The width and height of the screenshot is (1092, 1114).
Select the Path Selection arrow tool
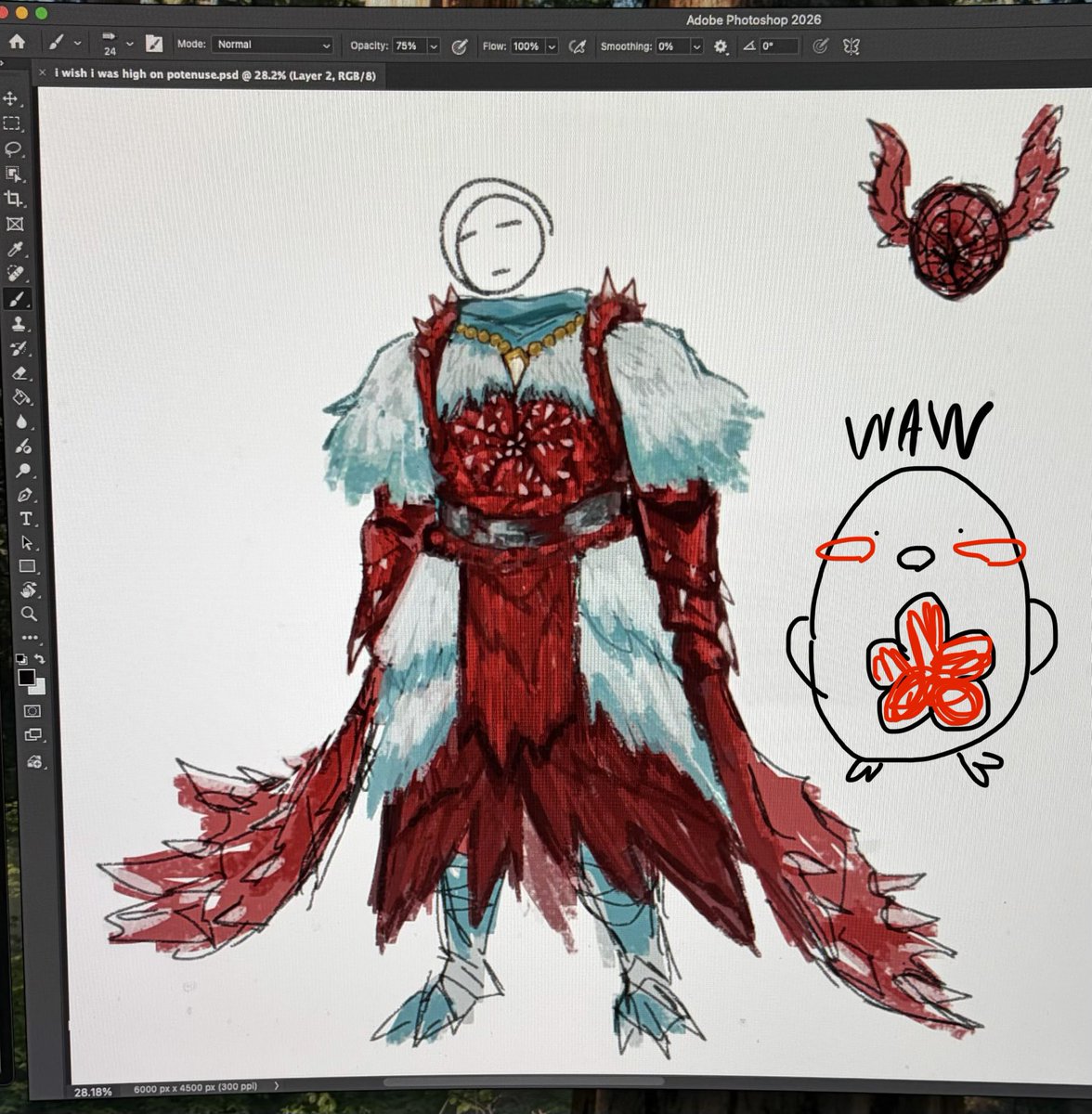26,542
